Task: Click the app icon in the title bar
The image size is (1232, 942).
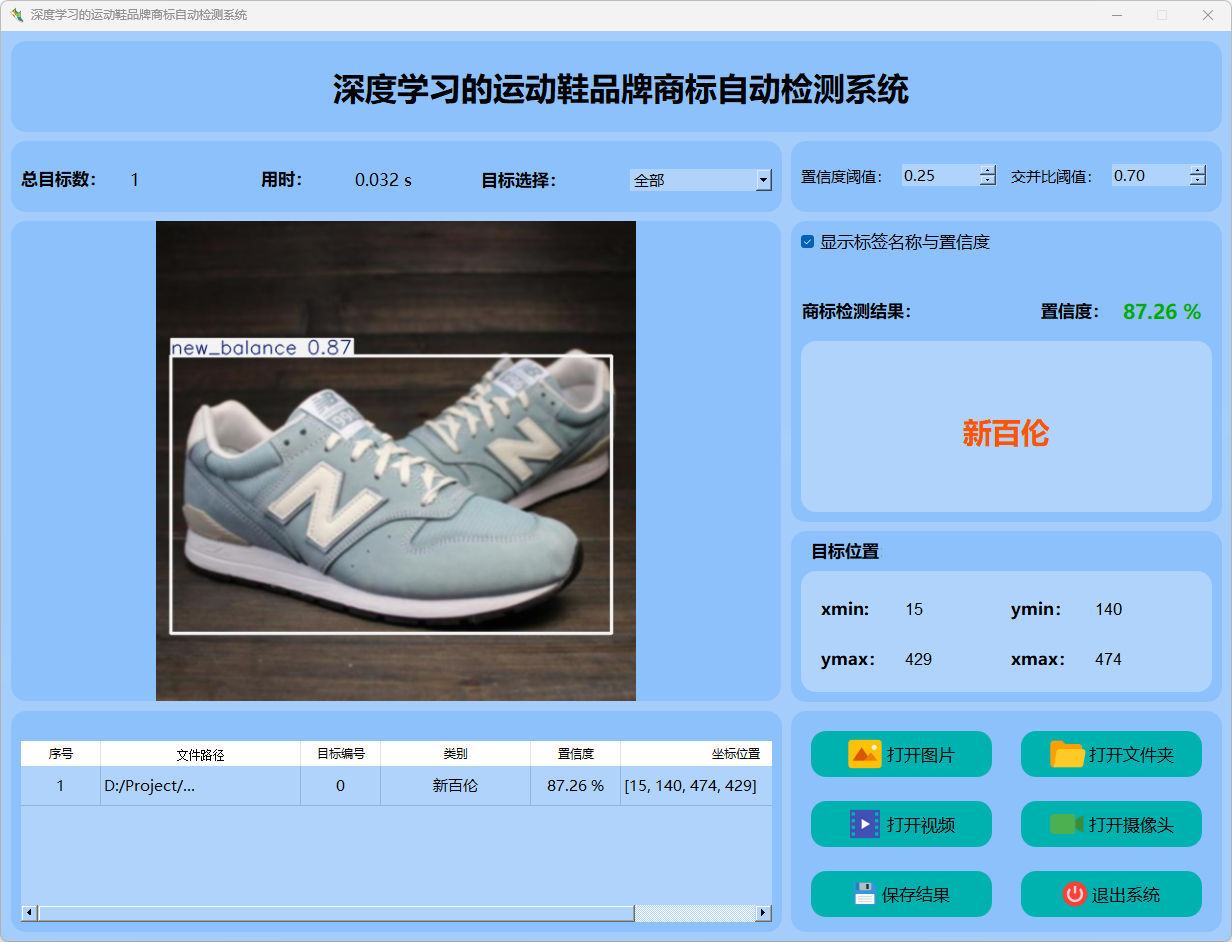Action: click(16, 15)
